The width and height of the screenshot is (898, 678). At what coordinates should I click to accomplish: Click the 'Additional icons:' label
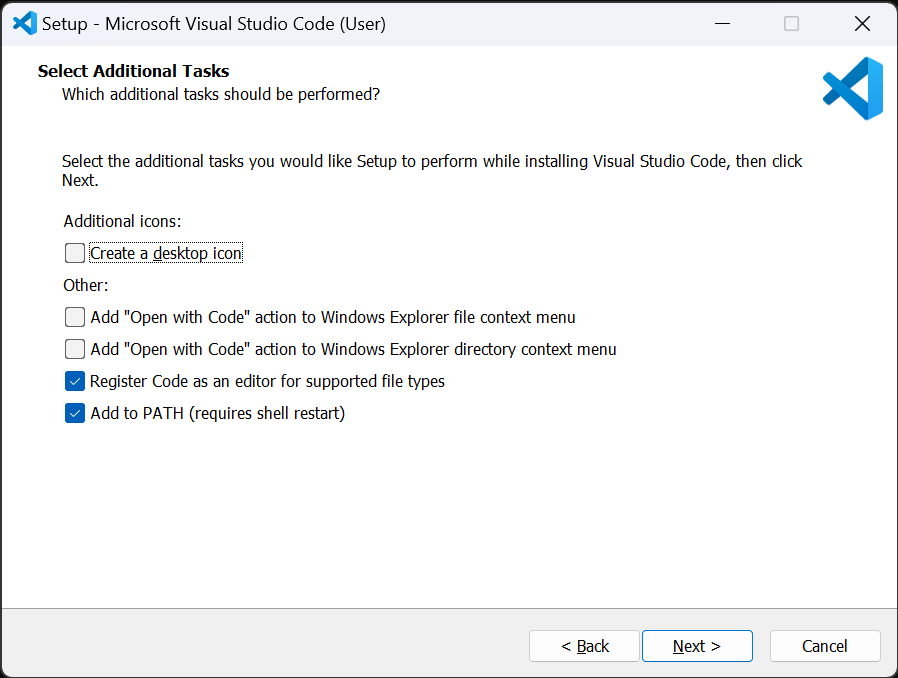coord(123,222)
